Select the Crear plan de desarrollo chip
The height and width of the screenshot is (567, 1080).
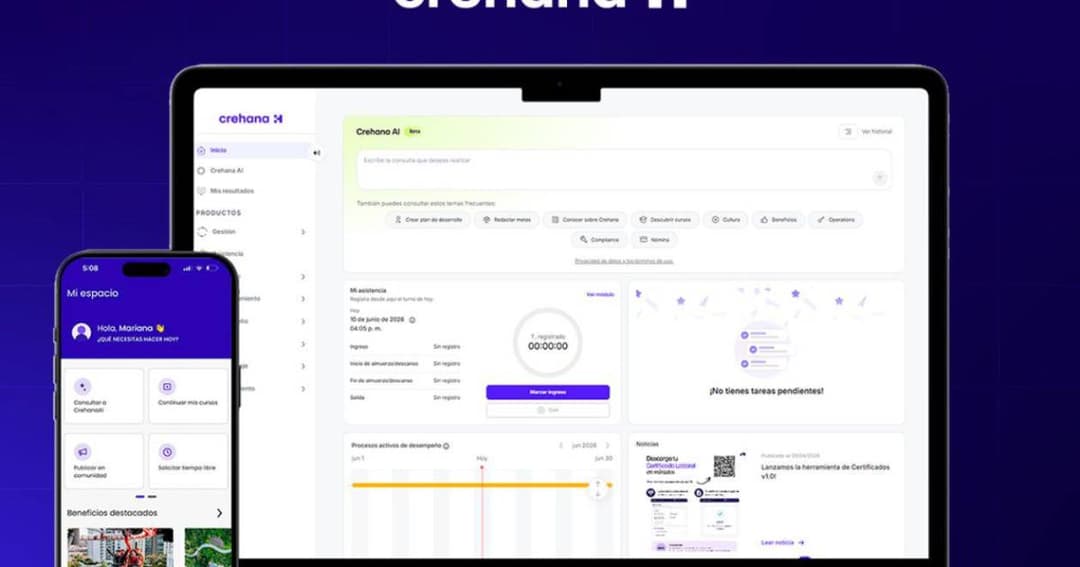point(428,220)
